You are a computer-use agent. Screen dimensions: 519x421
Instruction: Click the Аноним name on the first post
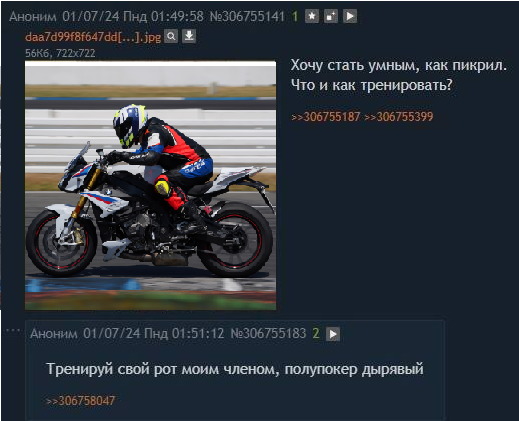coord(33,16)
